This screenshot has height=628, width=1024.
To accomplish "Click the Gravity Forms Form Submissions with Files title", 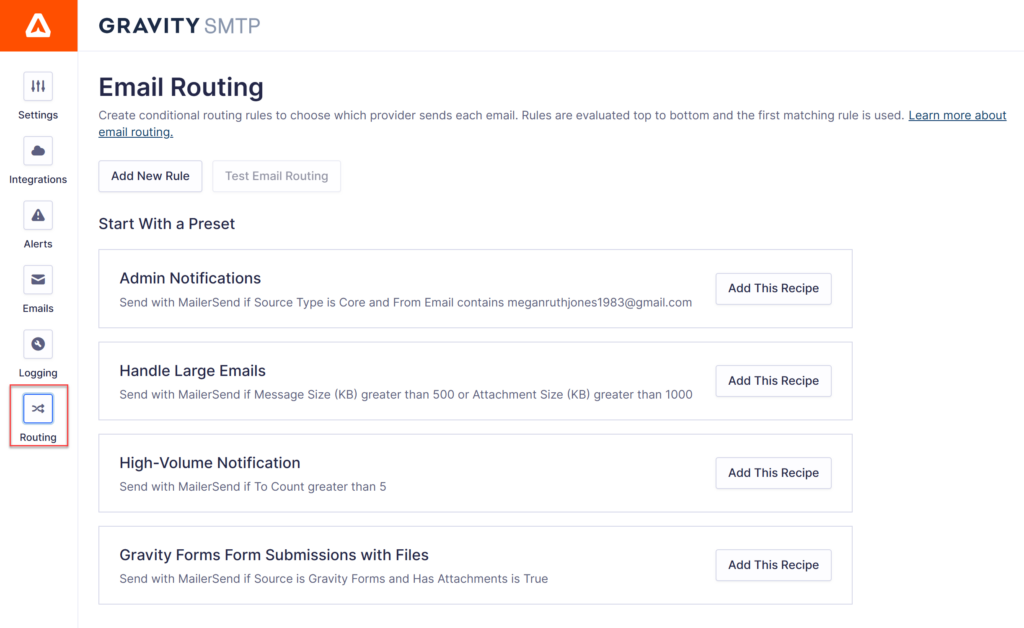I will tap(274, 555).
